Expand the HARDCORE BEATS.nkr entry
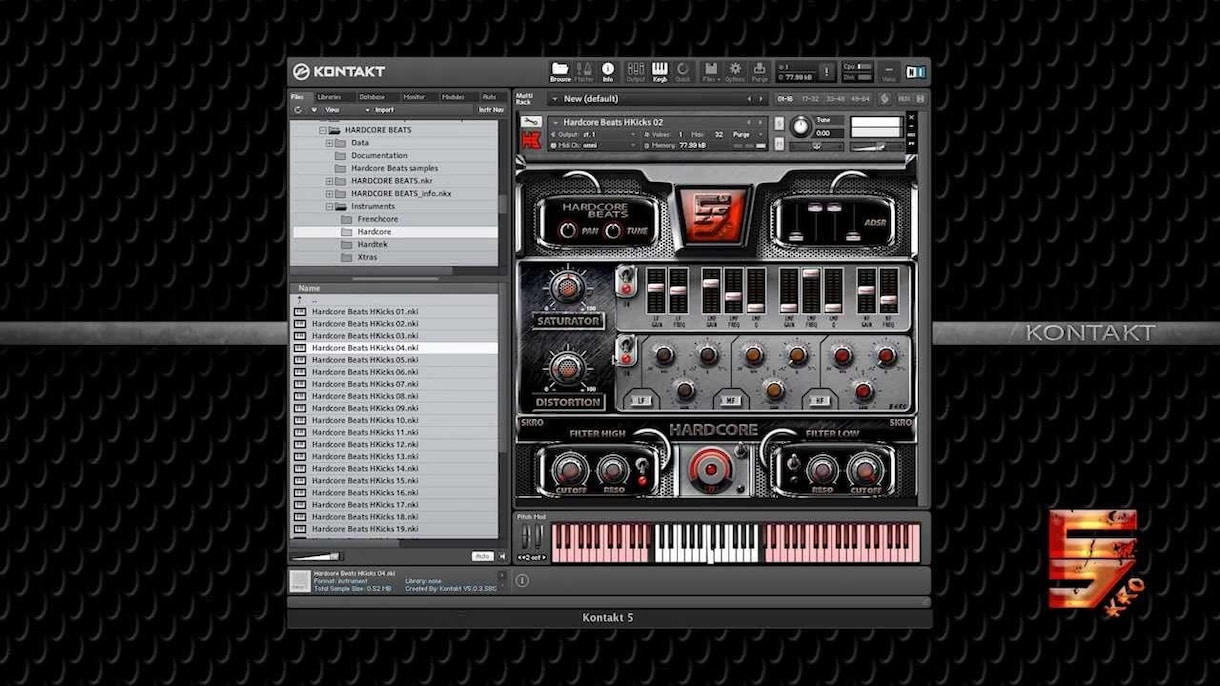The width and height of the screenshot is (1220, 686). tap(330, 181)
